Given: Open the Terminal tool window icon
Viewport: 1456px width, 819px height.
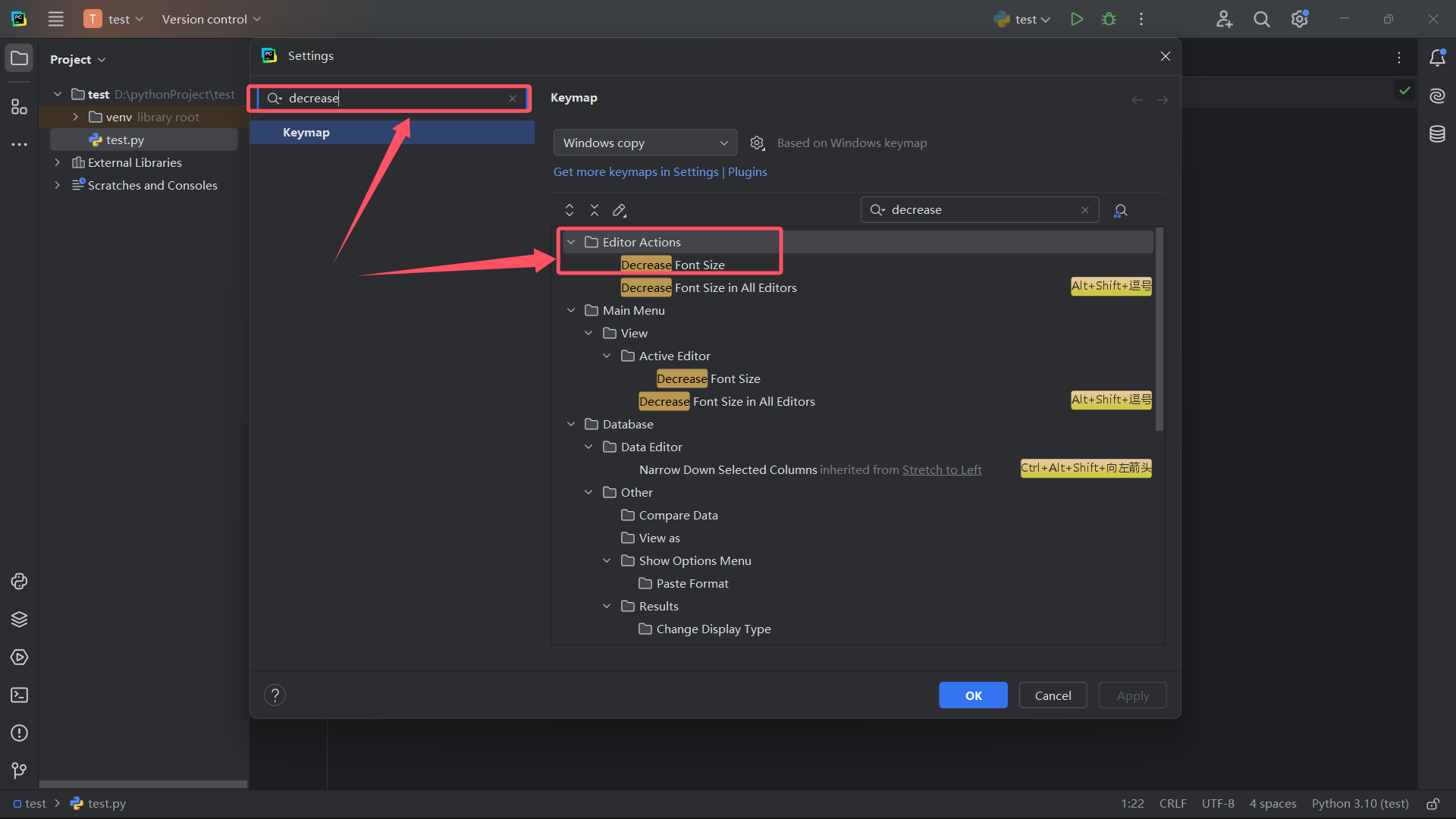Looking at the screenshot, I should [19, 695].
